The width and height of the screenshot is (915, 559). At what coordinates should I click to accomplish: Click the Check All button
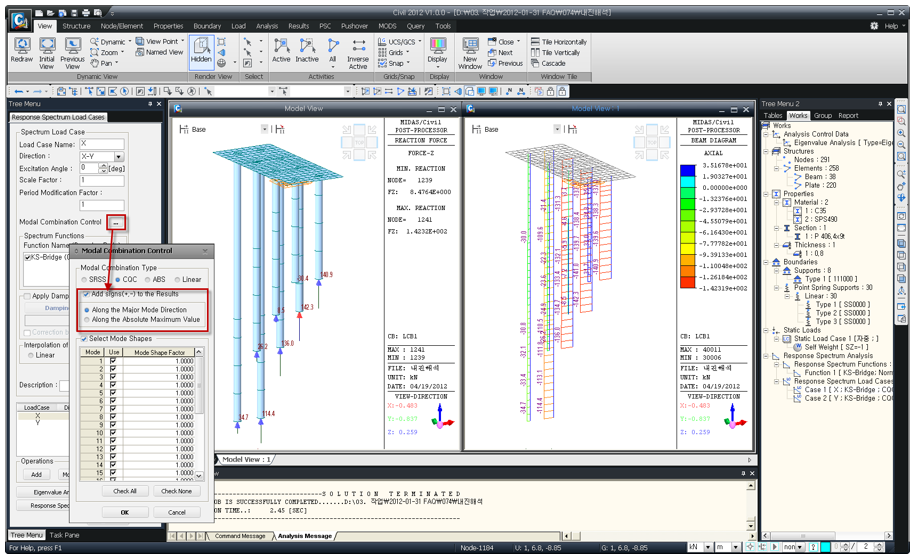(125, 491)
